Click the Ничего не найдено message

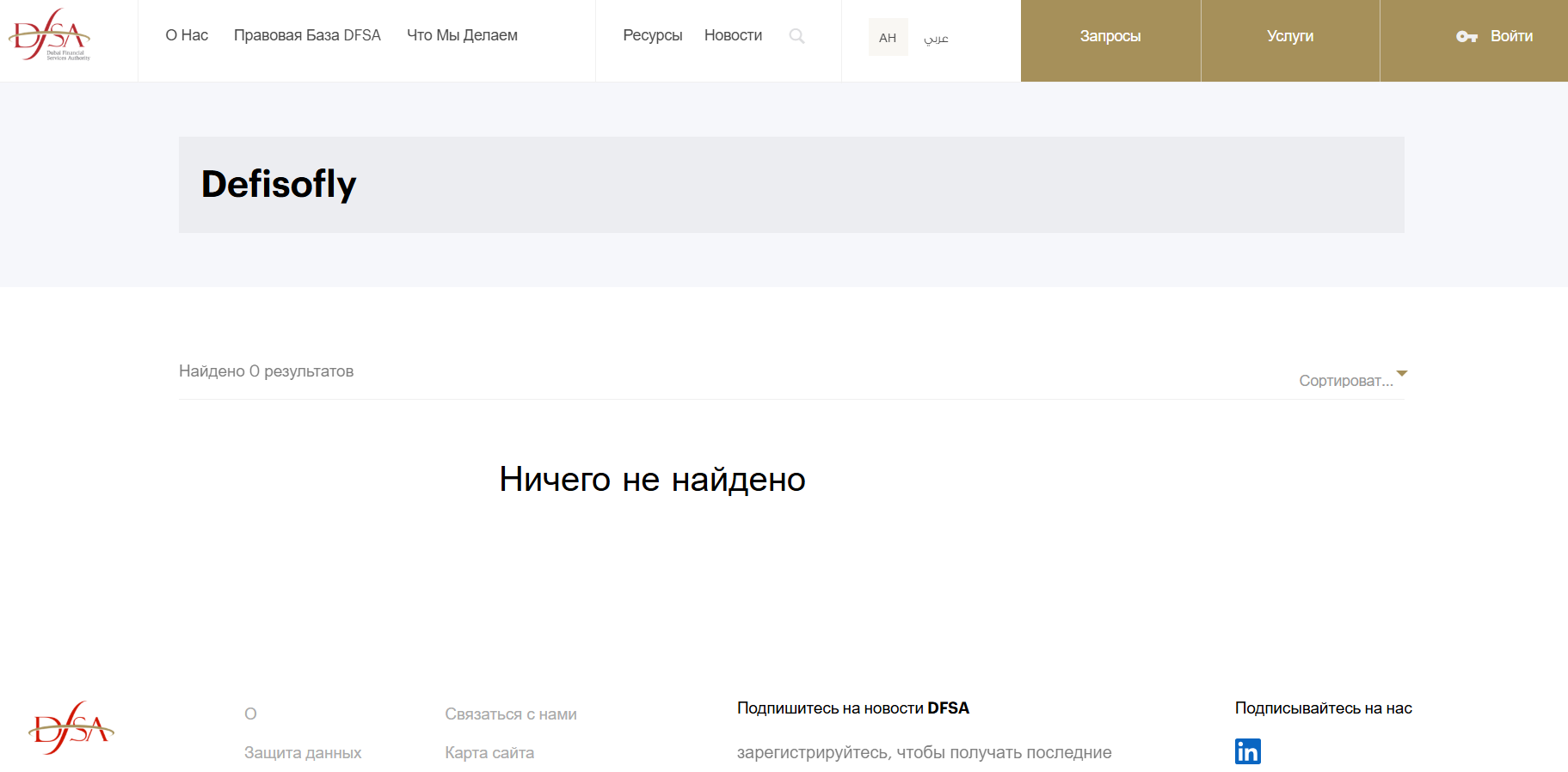coord(652,479)
